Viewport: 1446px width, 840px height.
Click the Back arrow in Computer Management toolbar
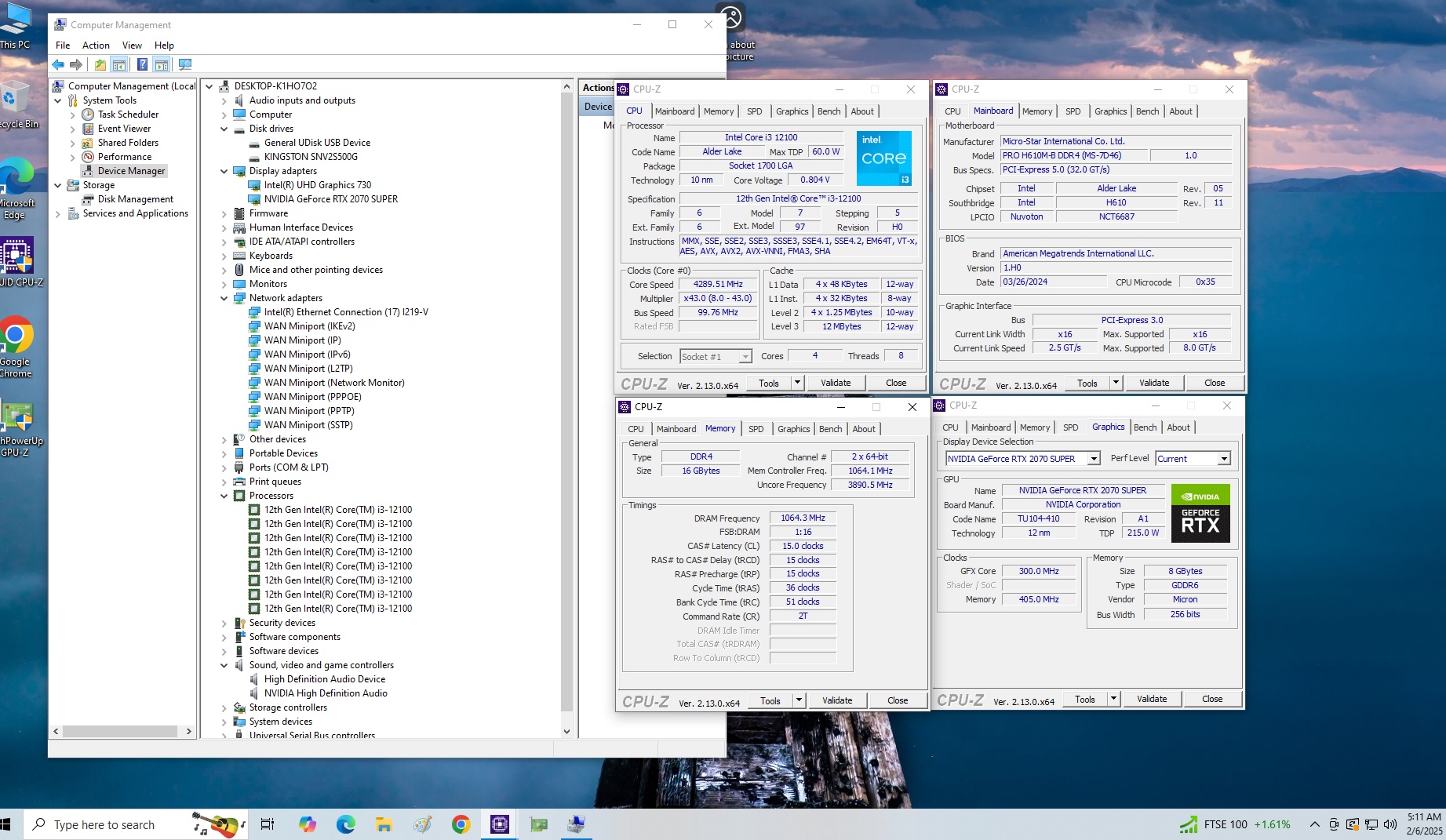(58, 64)
